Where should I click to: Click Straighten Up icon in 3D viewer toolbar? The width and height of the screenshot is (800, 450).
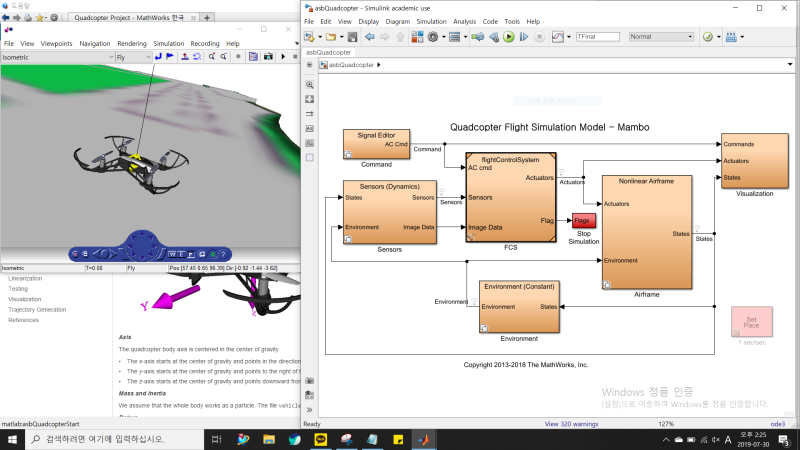185,57
